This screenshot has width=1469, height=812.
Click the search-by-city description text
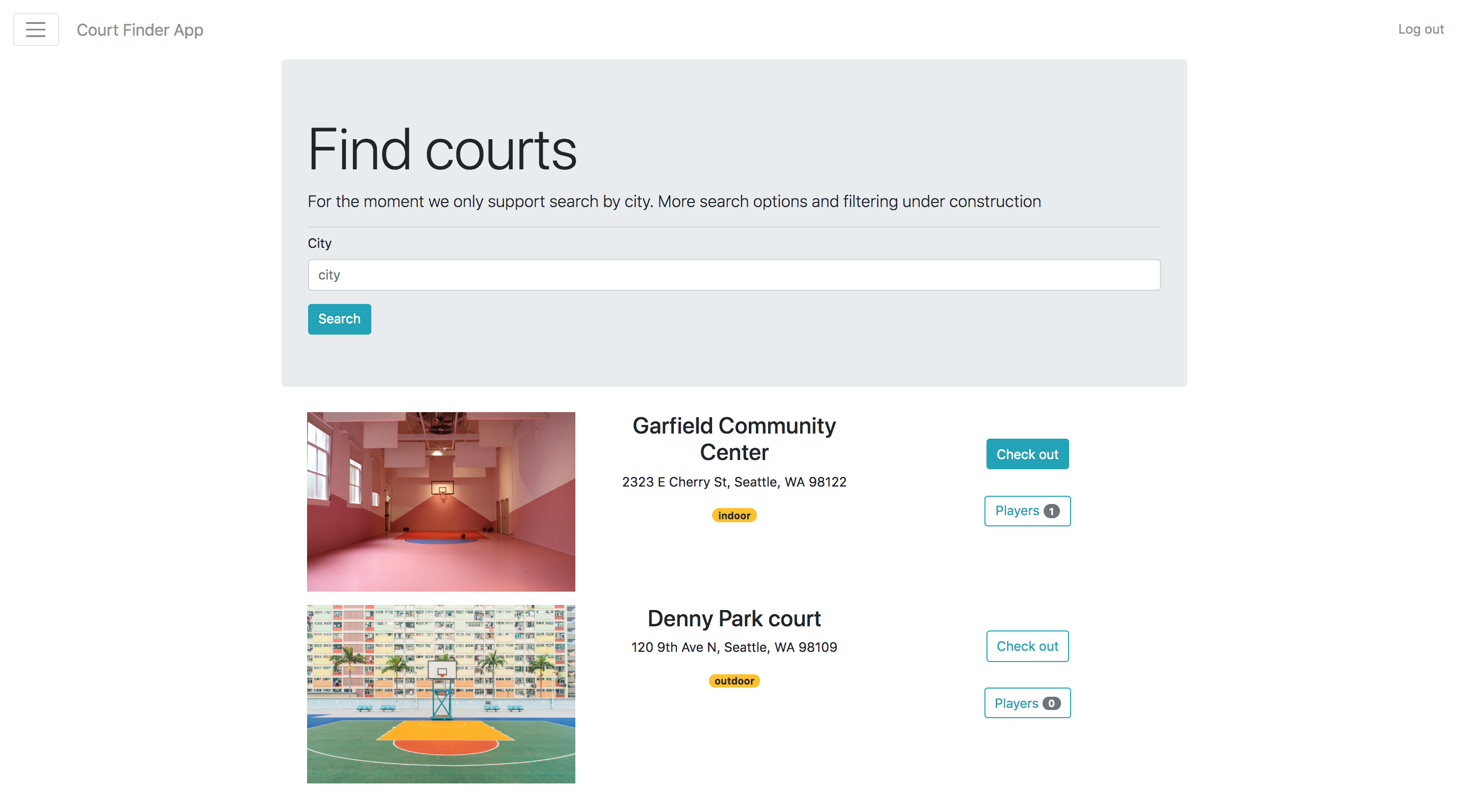pos(674,201)
